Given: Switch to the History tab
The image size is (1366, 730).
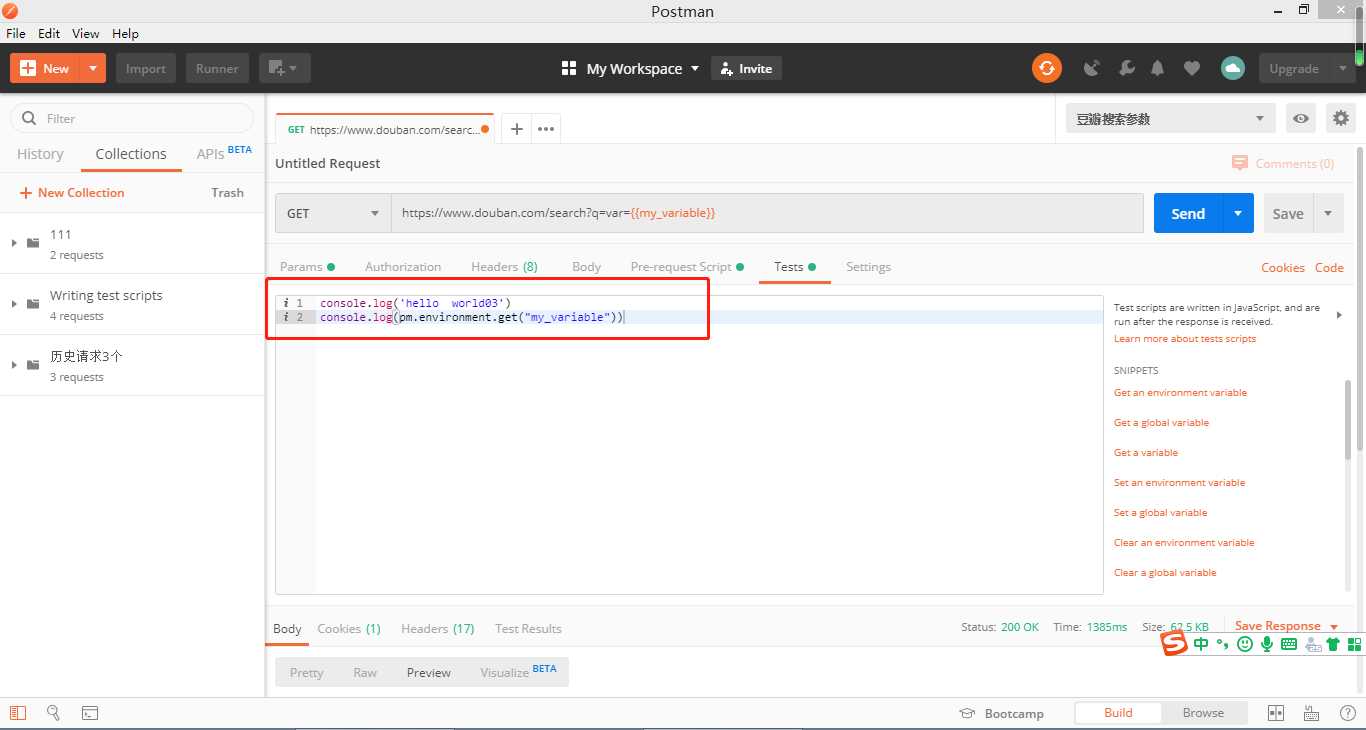Looking at the screenshot, I should [40, 154].
